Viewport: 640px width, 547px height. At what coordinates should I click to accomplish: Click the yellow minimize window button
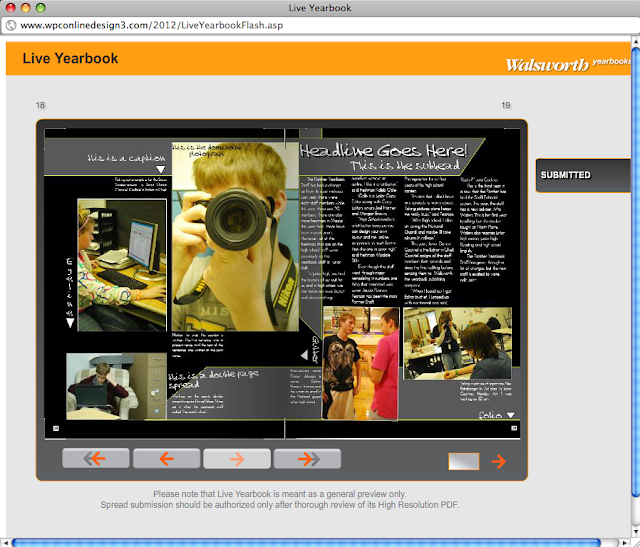26,8
